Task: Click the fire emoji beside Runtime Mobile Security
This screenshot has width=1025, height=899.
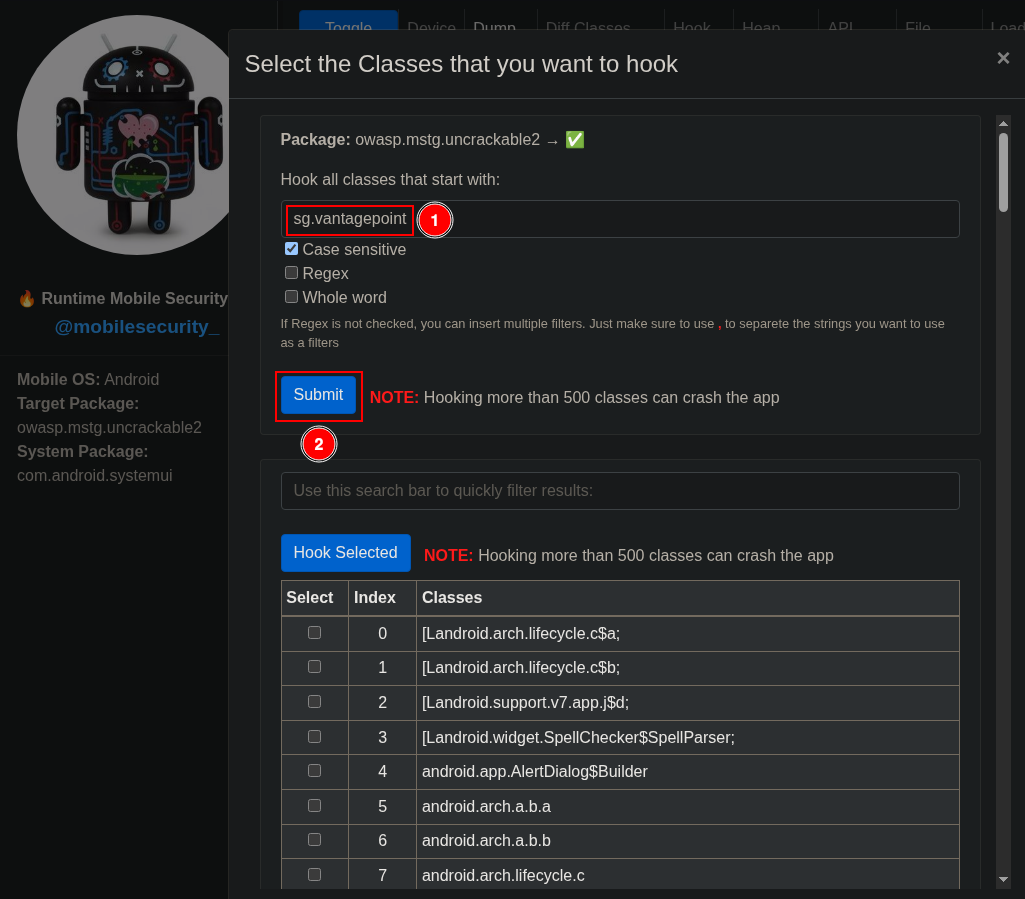Action: [x=27, y=298]
